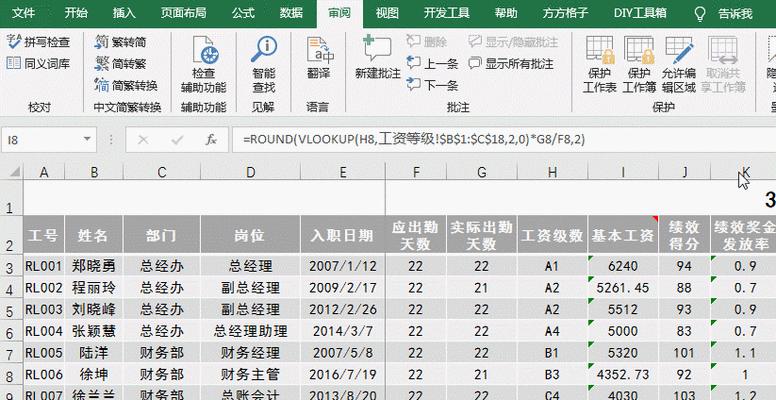This screenshot has width=776, height=400.
Task: Click 显示所有批注 show all comments
Action: (511, 63)
